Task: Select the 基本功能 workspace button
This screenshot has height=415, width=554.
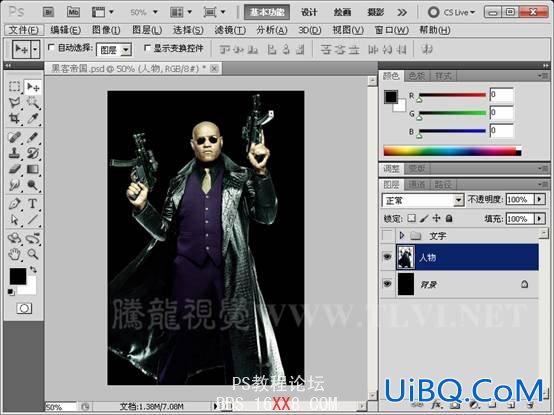Action: coord(267,12)
